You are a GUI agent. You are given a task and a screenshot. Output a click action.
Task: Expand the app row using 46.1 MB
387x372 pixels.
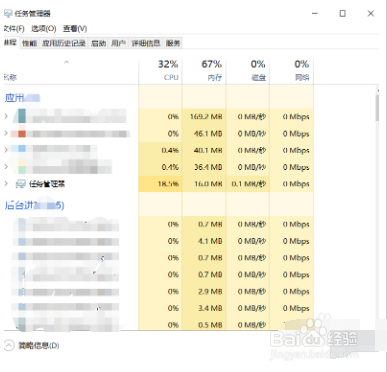6,133
